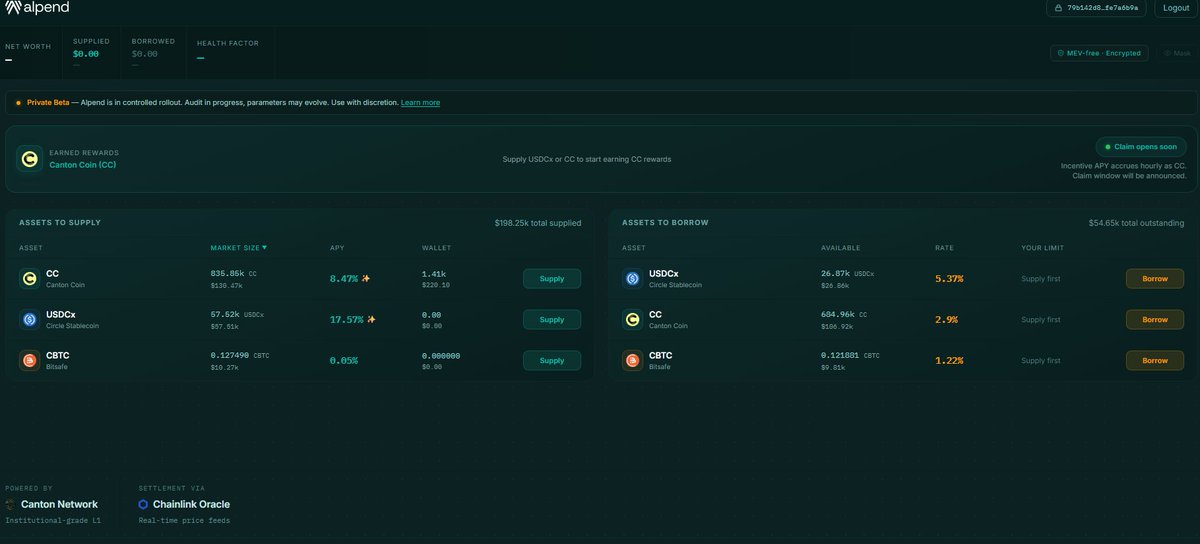Click the Assets to Borrow heading
Screen dimensions: 1200x544
pyautogui.click(x=665, y=222)
